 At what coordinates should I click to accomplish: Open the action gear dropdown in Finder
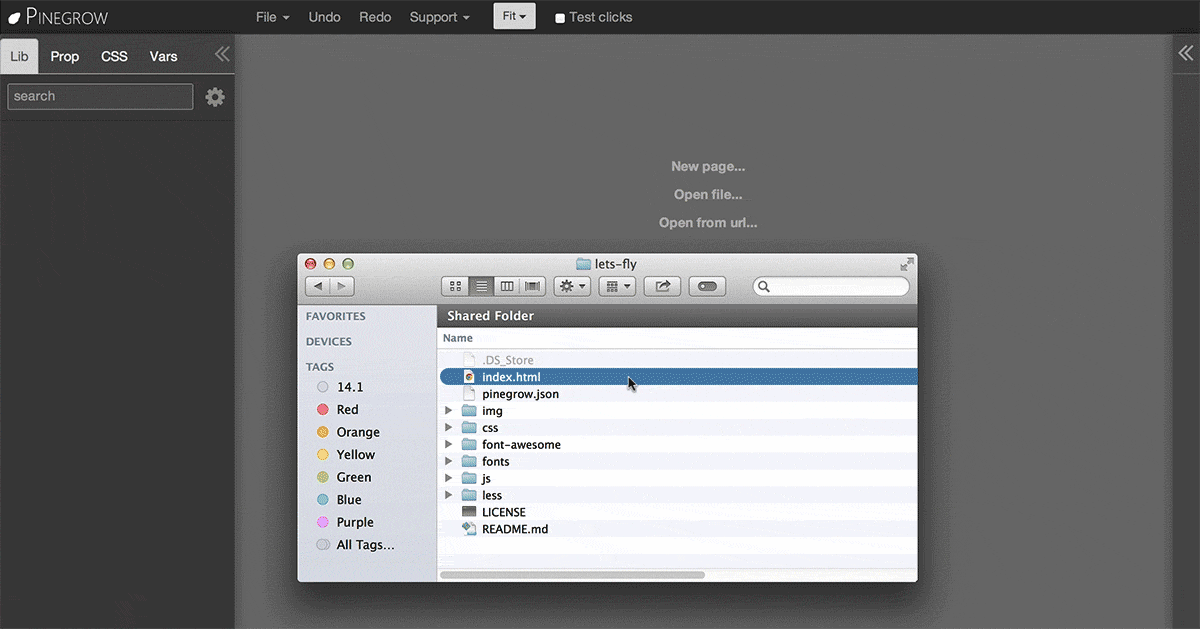(571, 286)
